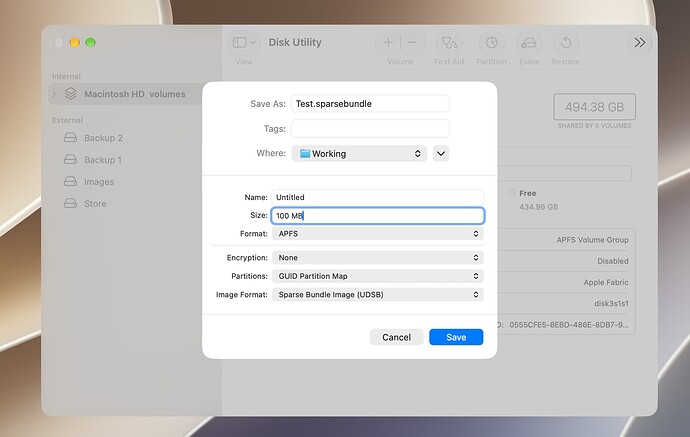This screenshot has width=690, height=437.
Task: Click the Disk Utility window title
Action: click(x=295, y=42)
